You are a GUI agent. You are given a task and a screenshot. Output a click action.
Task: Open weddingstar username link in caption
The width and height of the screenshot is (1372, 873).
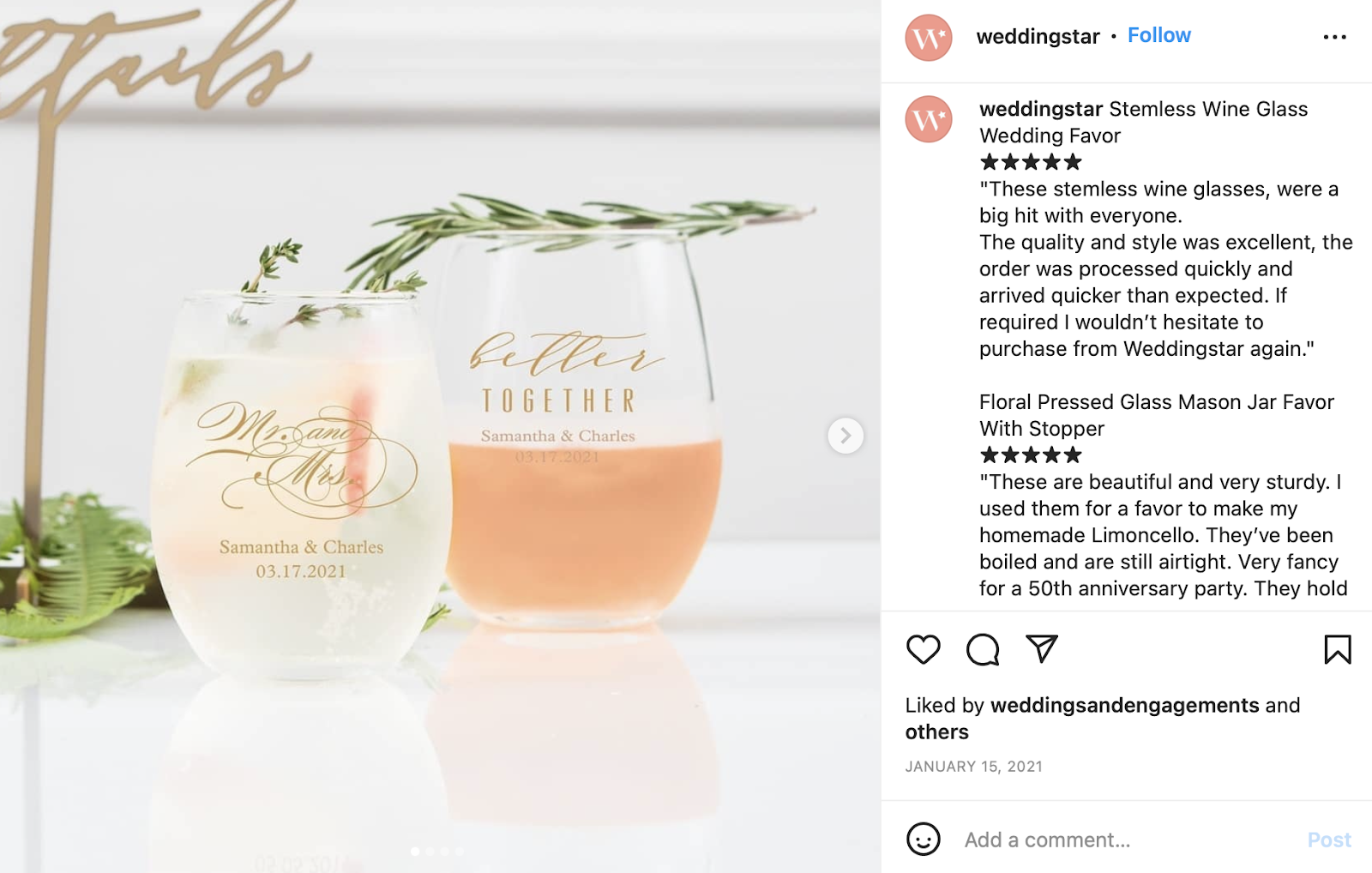(x=1041, y=109)
